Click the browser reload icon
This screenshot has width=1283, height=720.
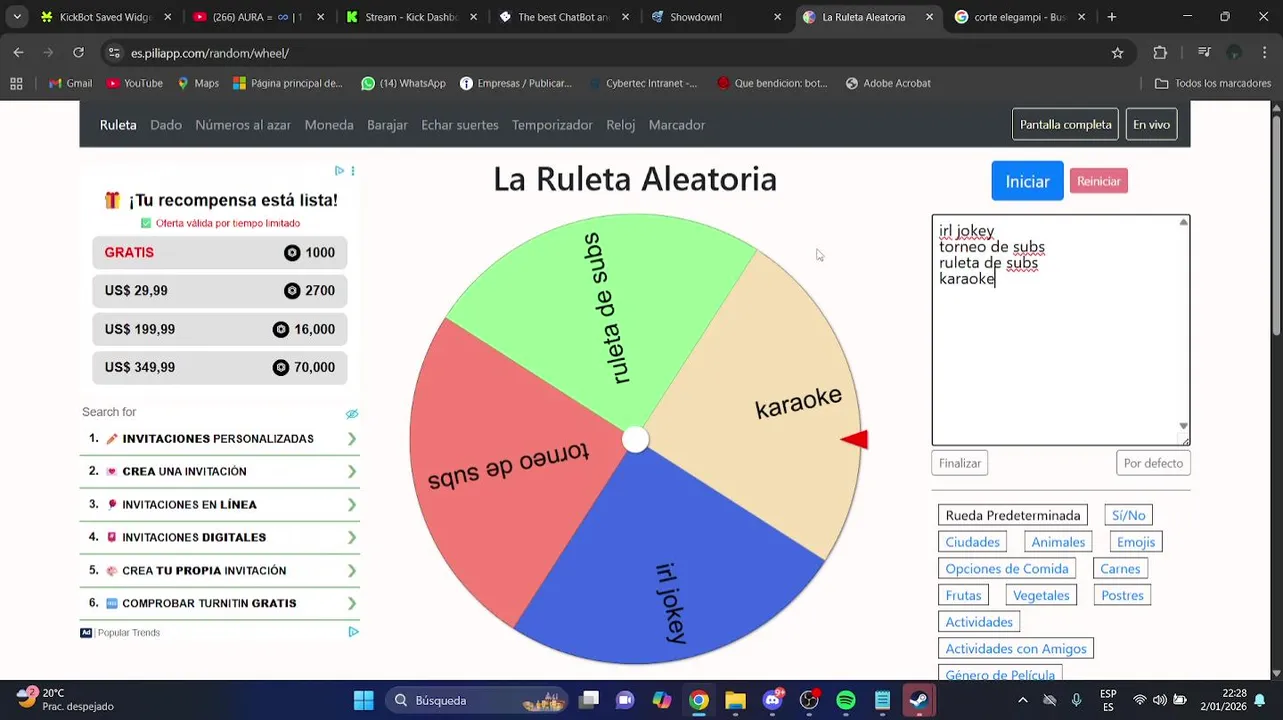(78, 53)
